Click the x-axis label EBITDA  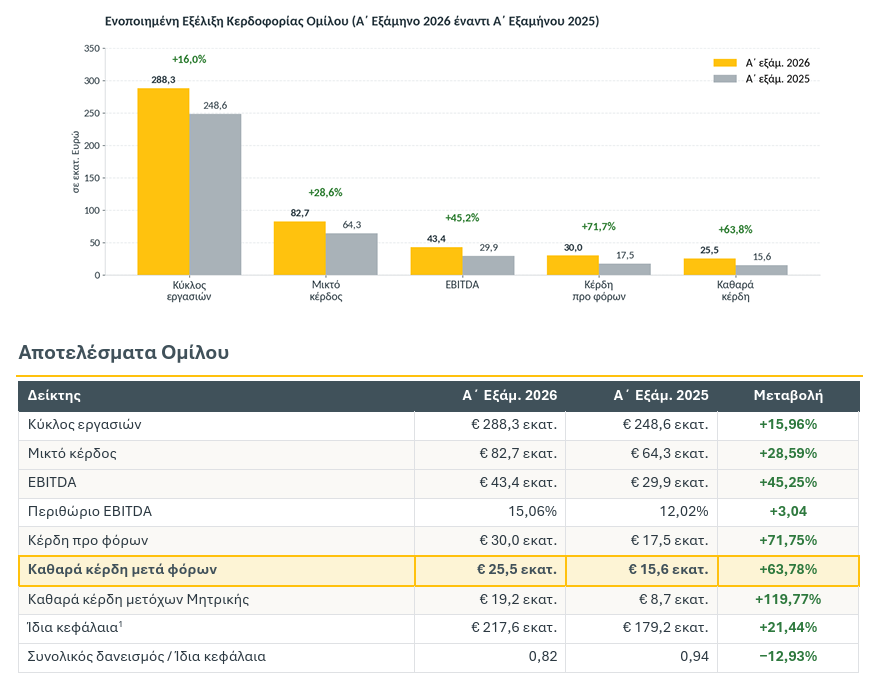coord(462,284)
